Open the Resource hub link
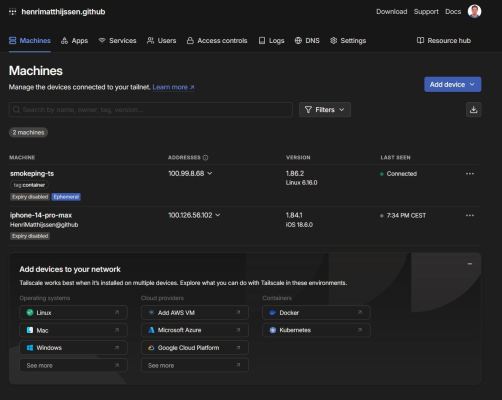The image size is (502, 400). (444, 41)
